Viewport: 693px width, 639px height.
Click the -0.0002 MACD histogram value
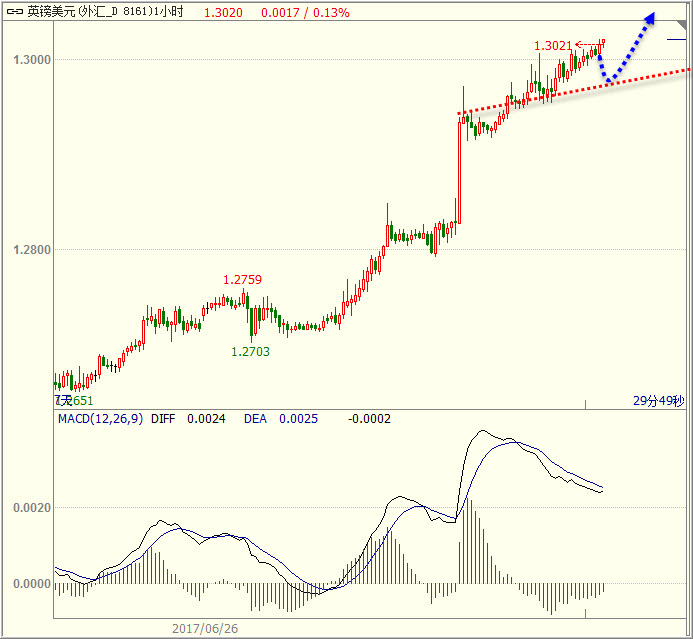coord(369,419)
